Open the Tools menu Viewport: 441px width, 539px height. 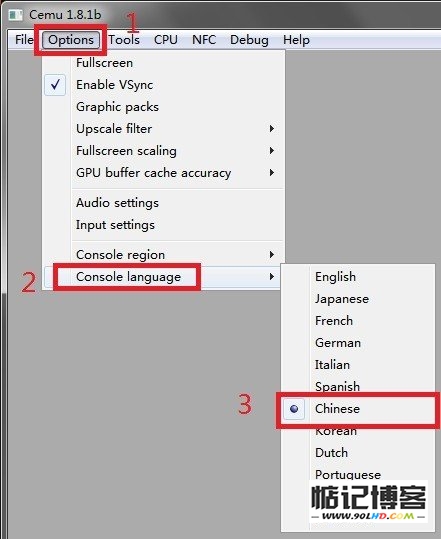(124, 40)
